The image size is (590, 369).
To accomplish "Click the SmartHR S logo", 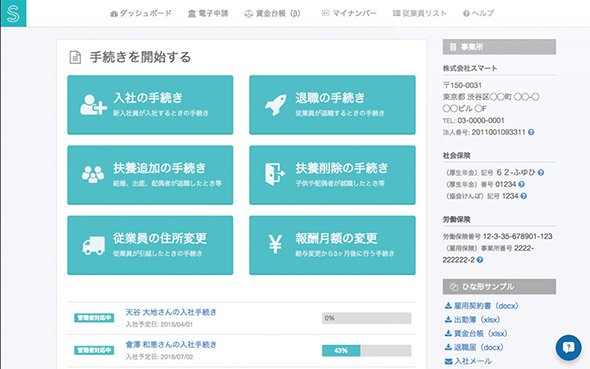I will coord(13,13).
